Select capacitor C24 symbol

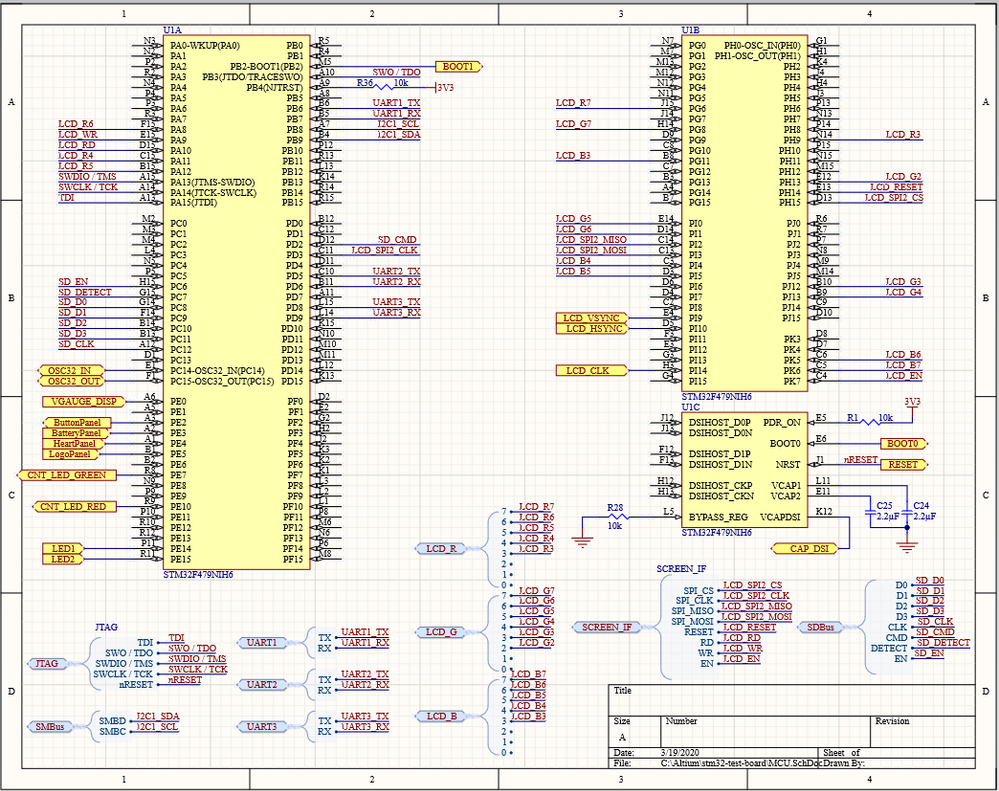(x=907, y=511)
